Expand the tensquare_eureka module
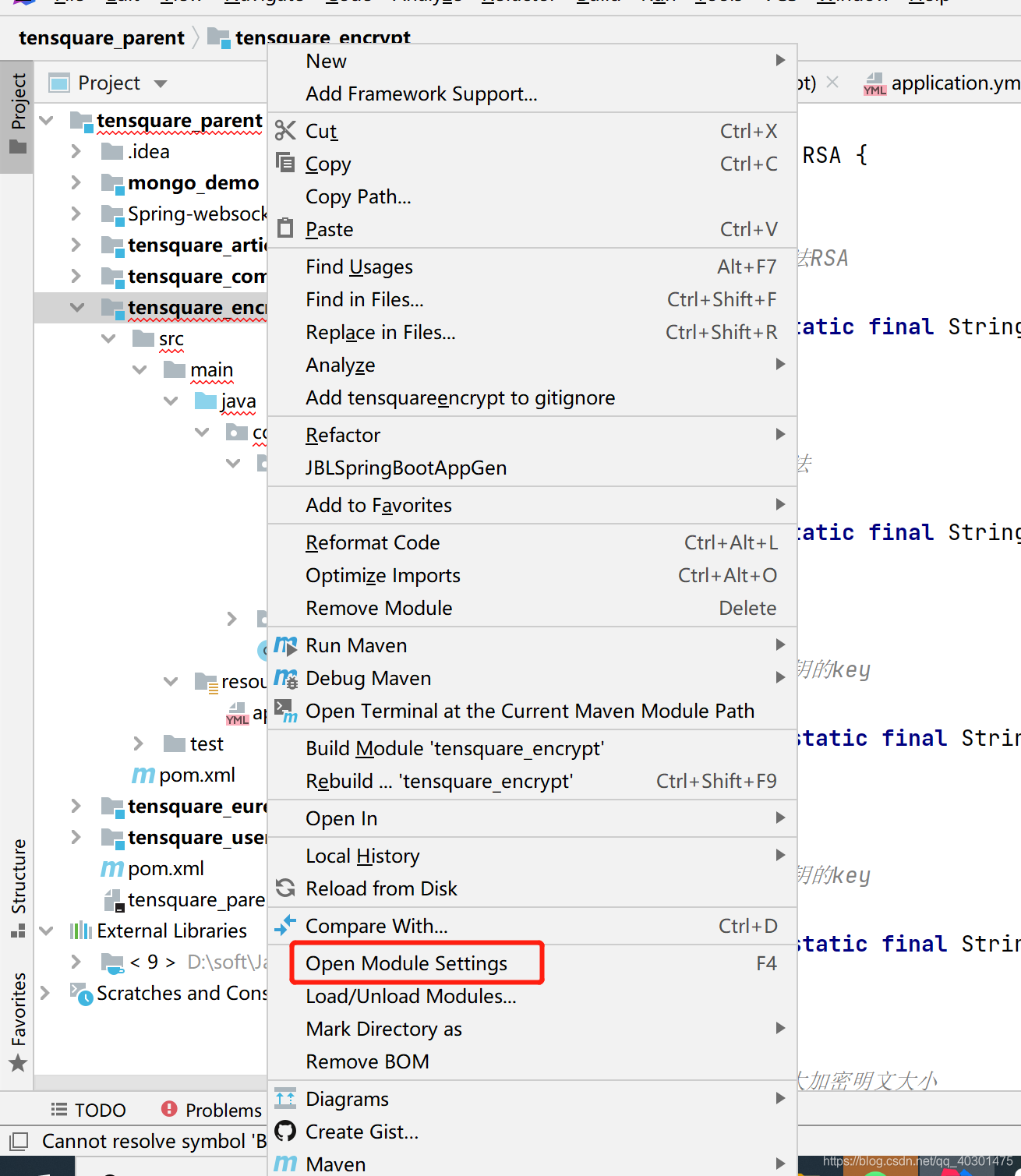 76,806
